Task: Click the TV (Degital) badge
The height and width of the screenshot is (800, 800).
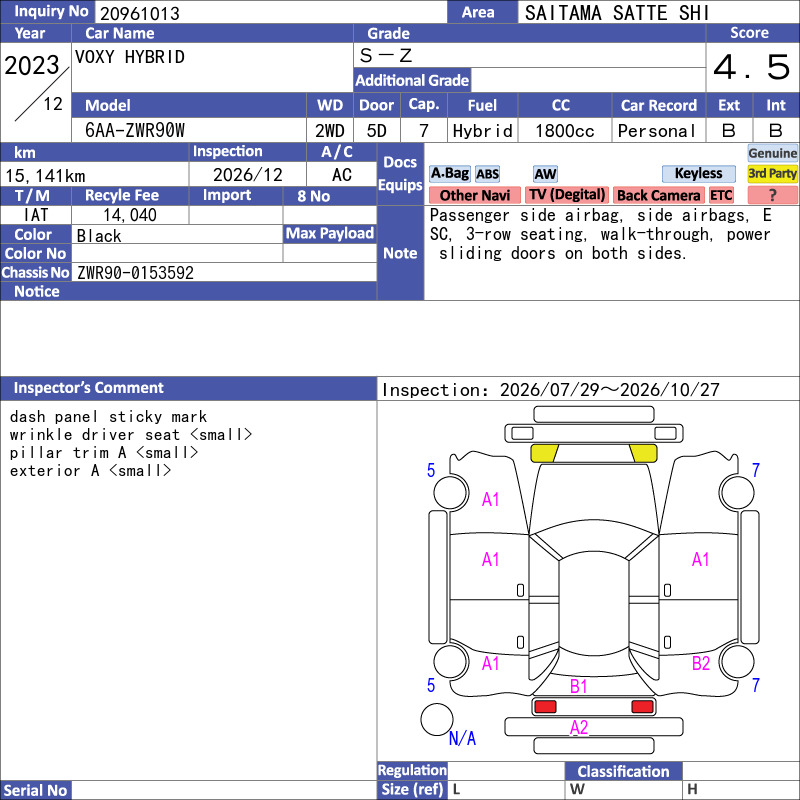Action: [567, 195]
